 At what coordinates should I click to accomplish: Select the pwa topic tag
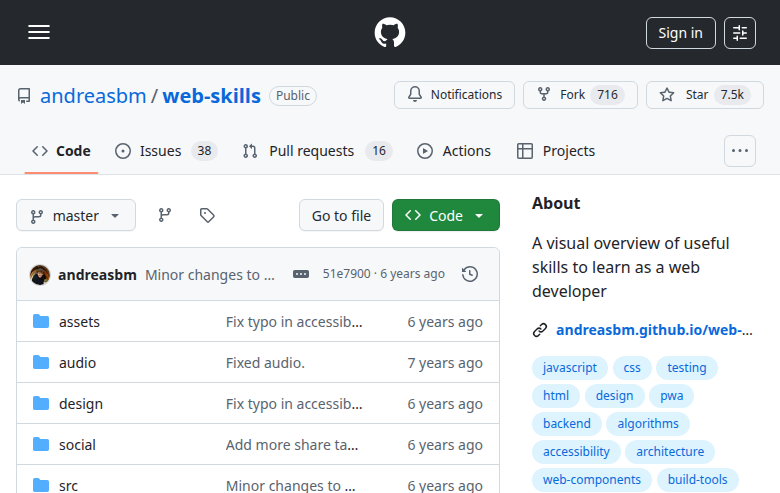point(672,395)
